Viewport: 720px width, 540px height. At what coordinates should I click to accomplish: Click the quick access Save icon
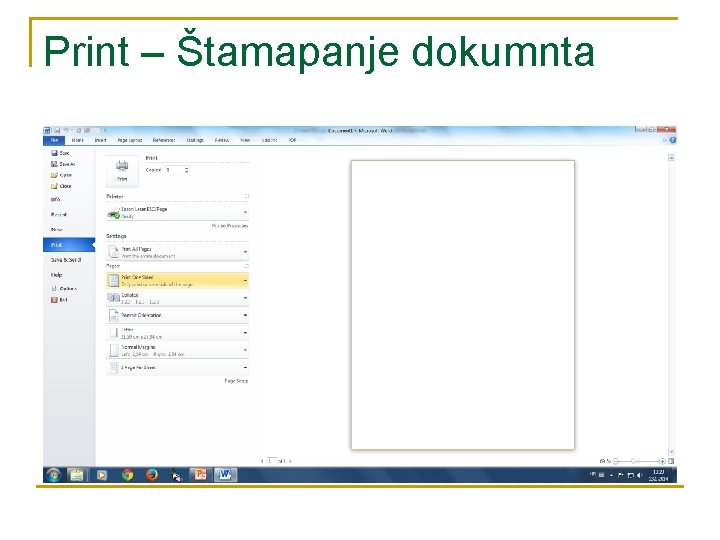point(57,130)
